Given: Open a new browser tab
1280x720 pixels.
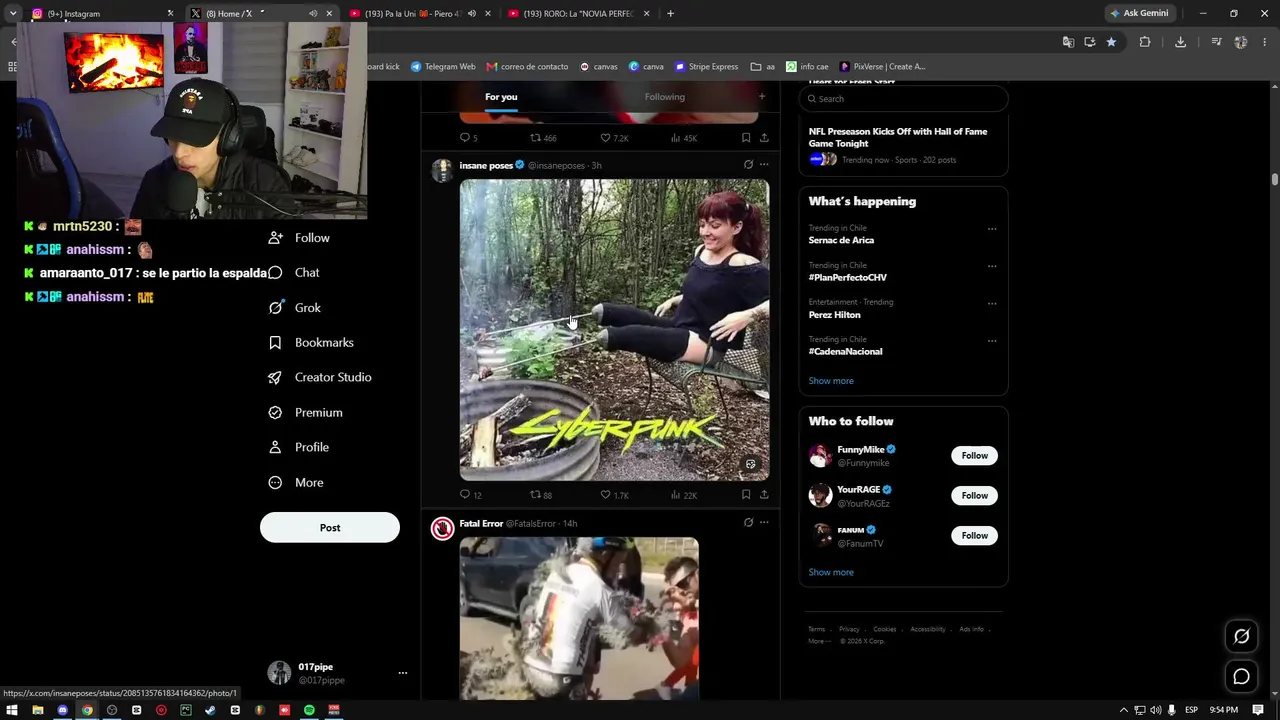Looking at the screenshot, I should 670,14.
